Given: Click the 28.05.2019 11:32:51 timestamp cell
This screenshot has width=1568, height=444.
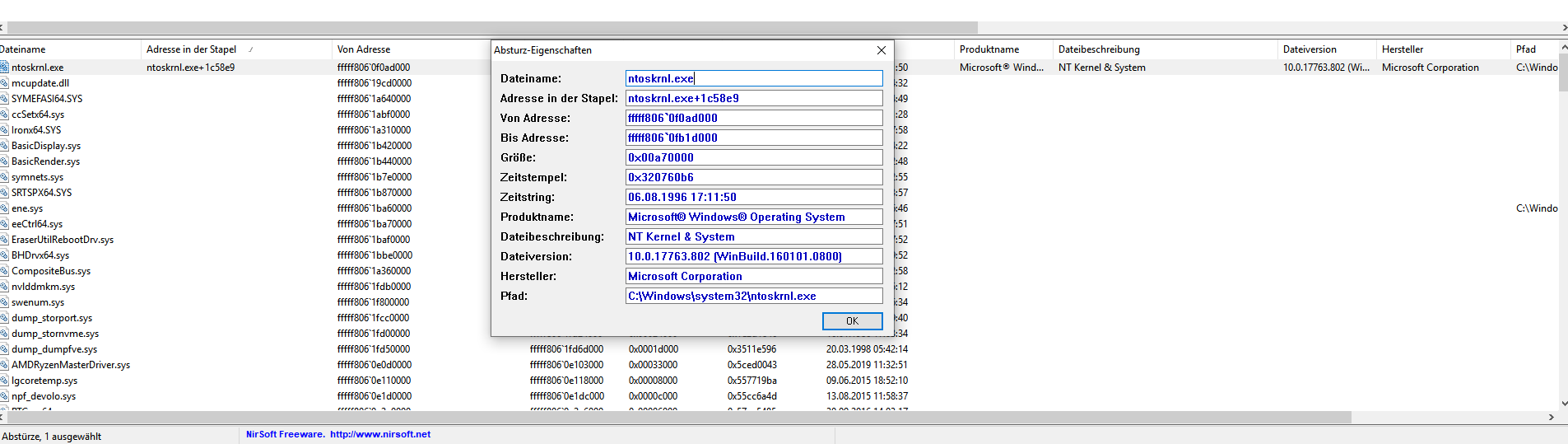Looking at the screenshot, I should 867,365.
